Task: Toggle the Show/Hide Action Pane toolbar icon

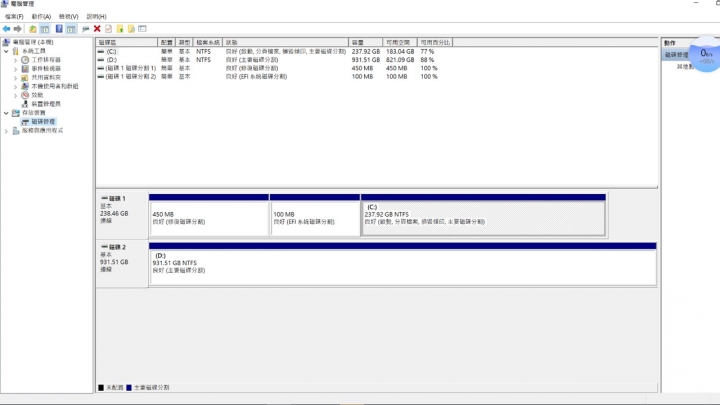Action: point(71,29)
